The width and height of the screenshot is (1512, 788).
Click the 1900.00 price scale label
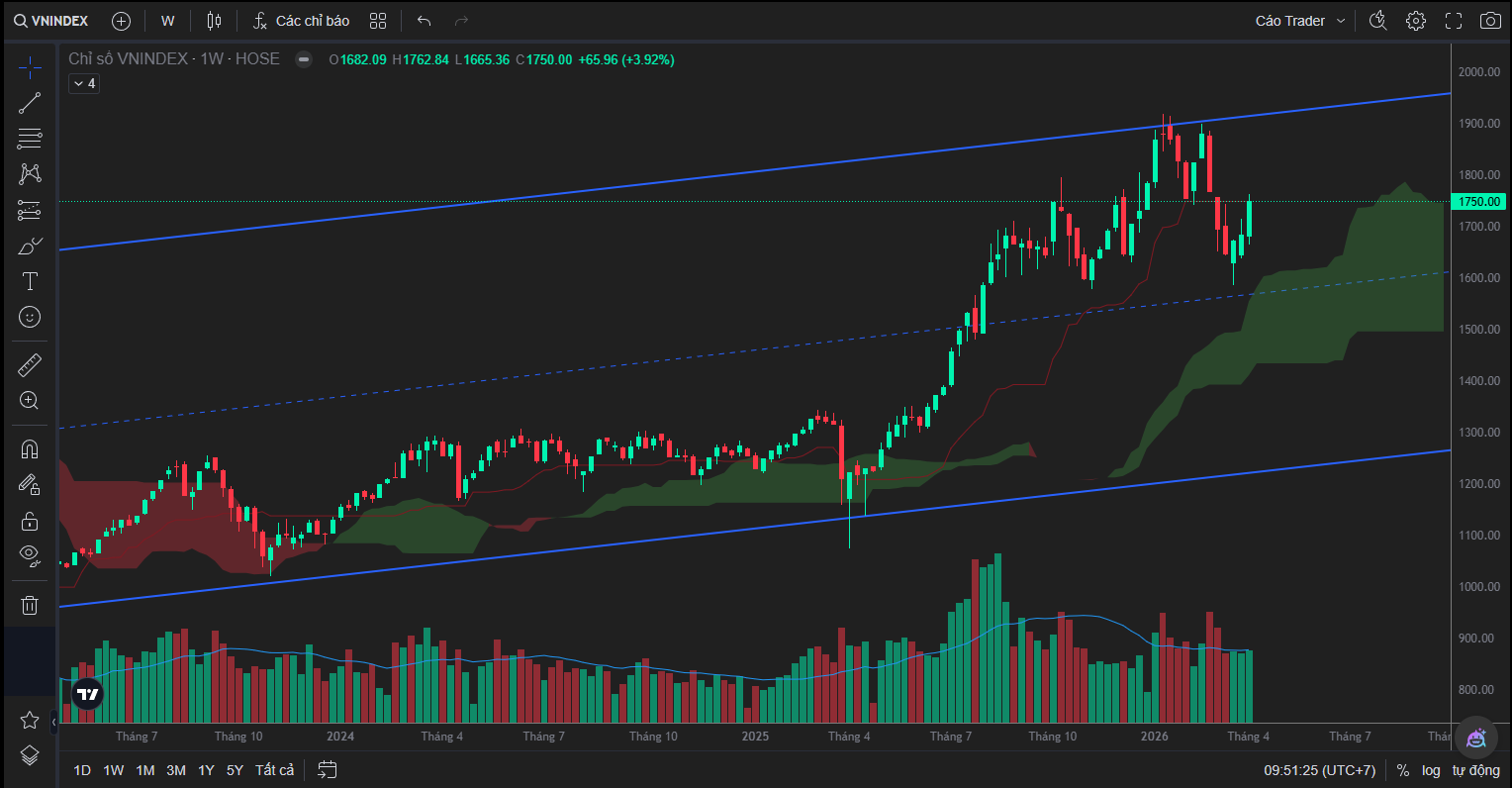click(1479, 124)
